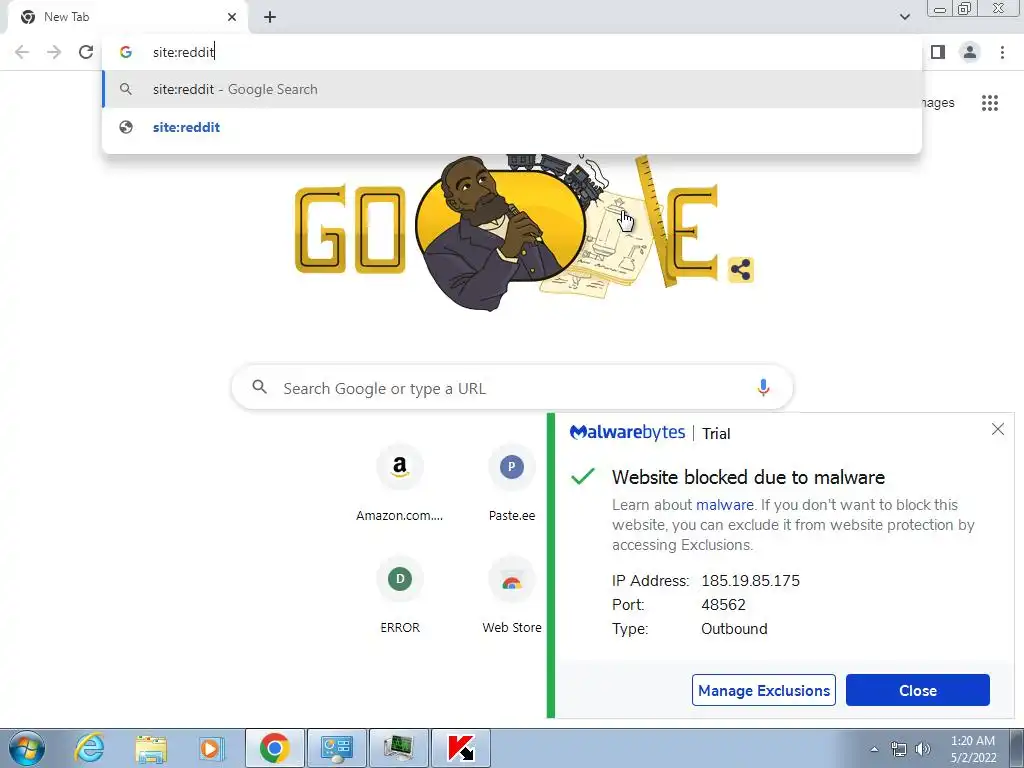Screen dimensions: 1024x768
Task: Open the volume speaker tray icon
Action: 923,749
